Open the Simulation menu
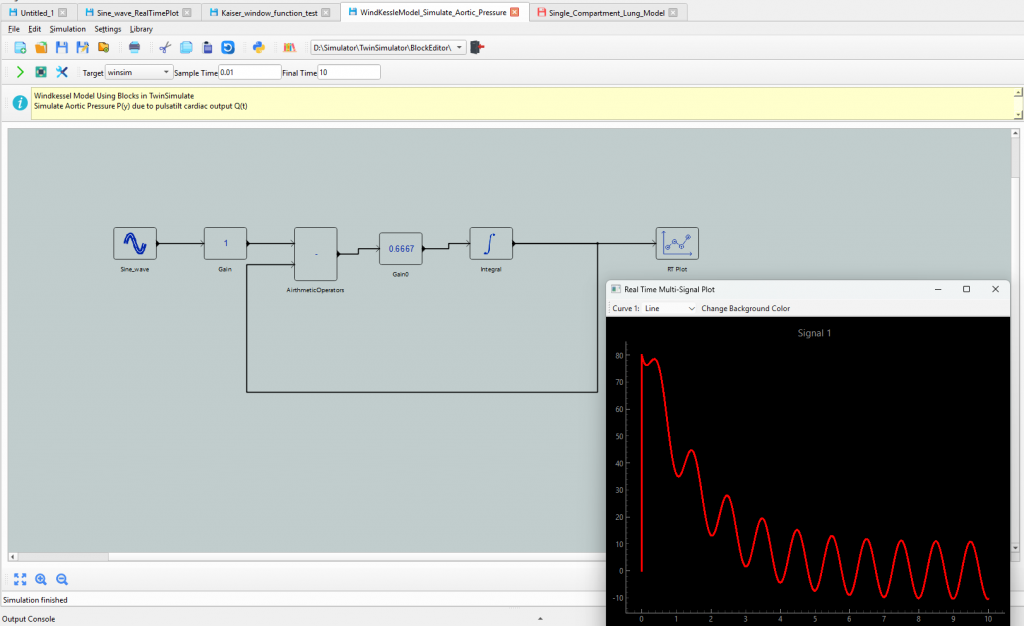1024x626 pixels. pos(67,29)
